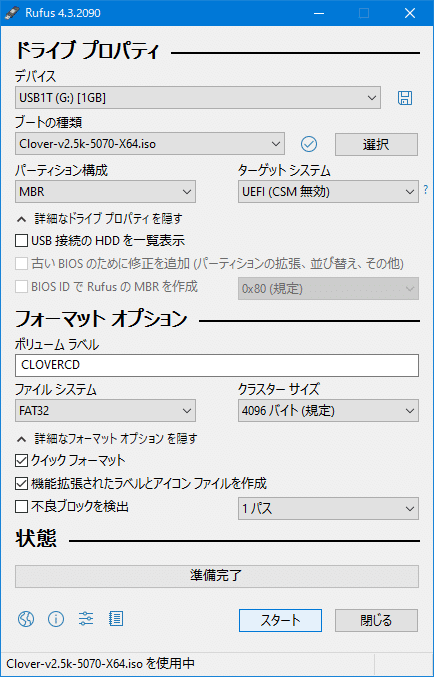Enable listing of USB-connected HDDs
Image resolution: width=434 pixels, height=677 pixels.
pyautogui.click(x=22, y=240)
